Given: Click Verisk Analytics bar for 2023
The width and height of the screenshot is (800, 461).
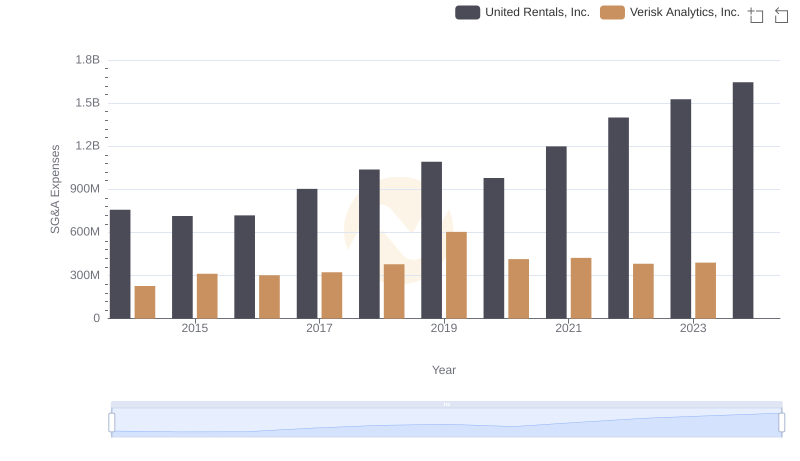Looking at the screenshot, I should (706, 291).
